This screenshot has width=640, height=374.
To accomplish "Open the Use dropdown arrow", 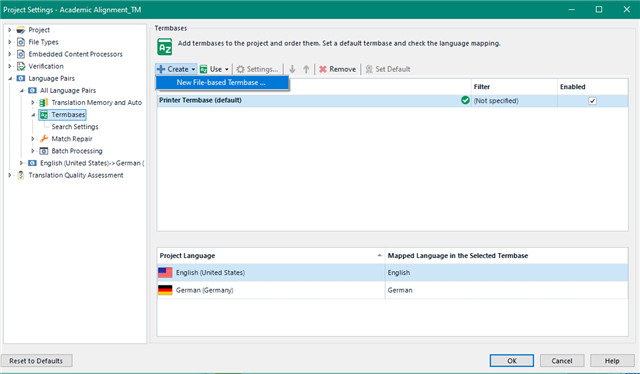I will pos(227,69).
